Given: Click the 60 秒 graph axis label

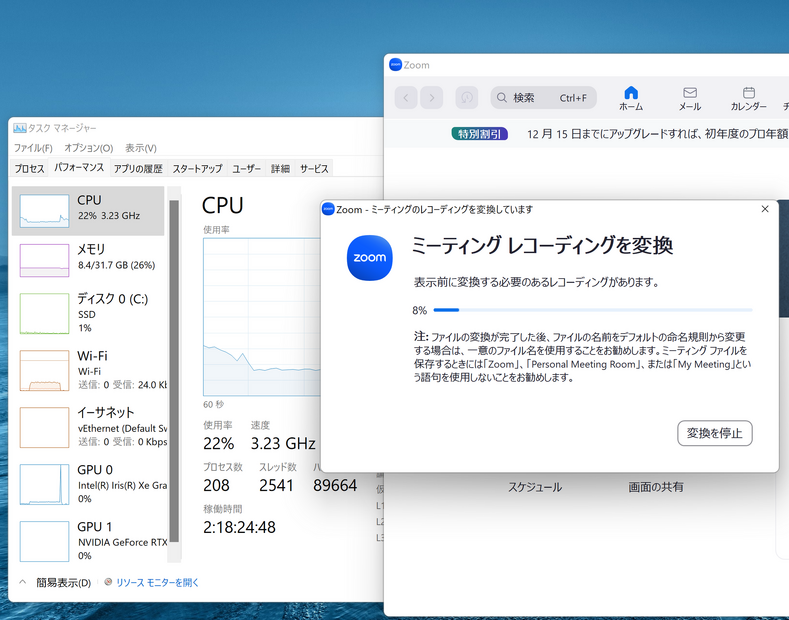Looking at the screenshot, I should coord(213,405).
